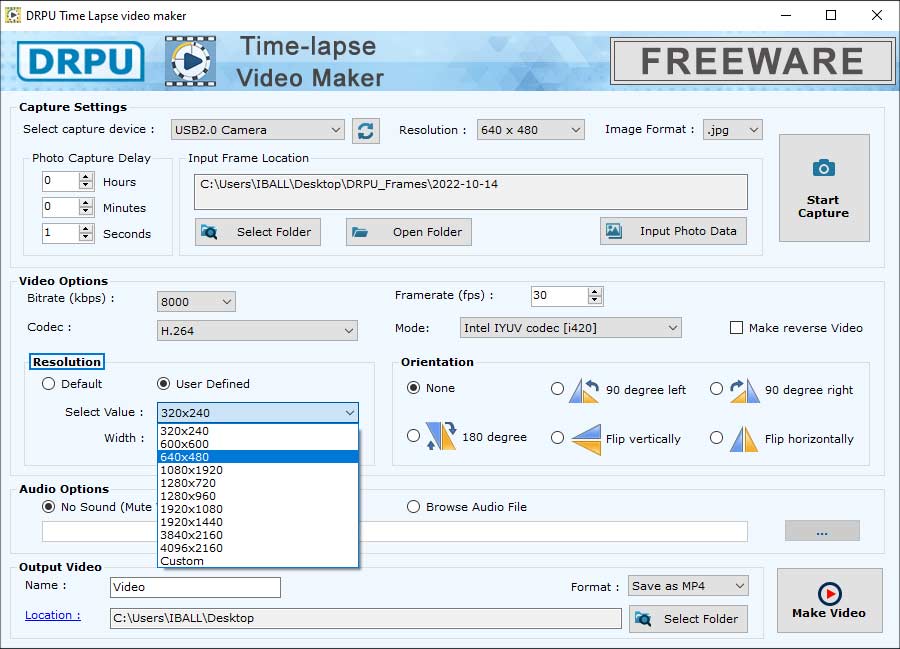Image resolution: width=900 pixels, height=649 pixels.
Task: Select the User Defined resolution option
Action: coord(164,383)
